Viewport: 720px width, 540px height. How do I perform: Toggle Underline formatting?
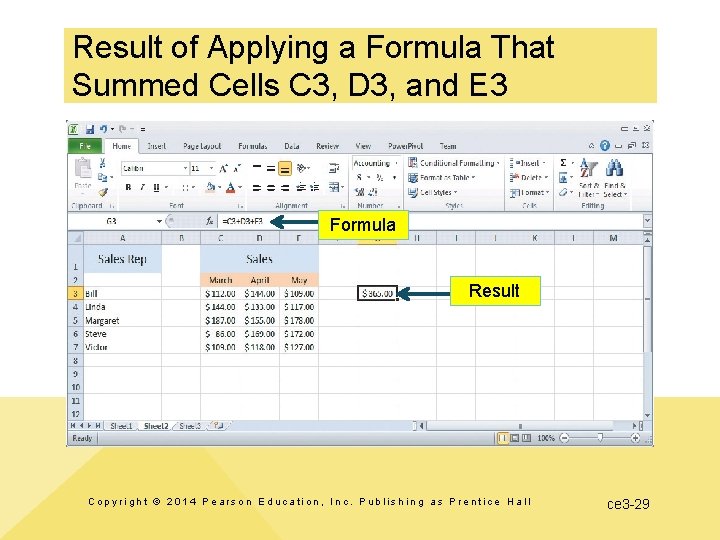pos(156,187)
